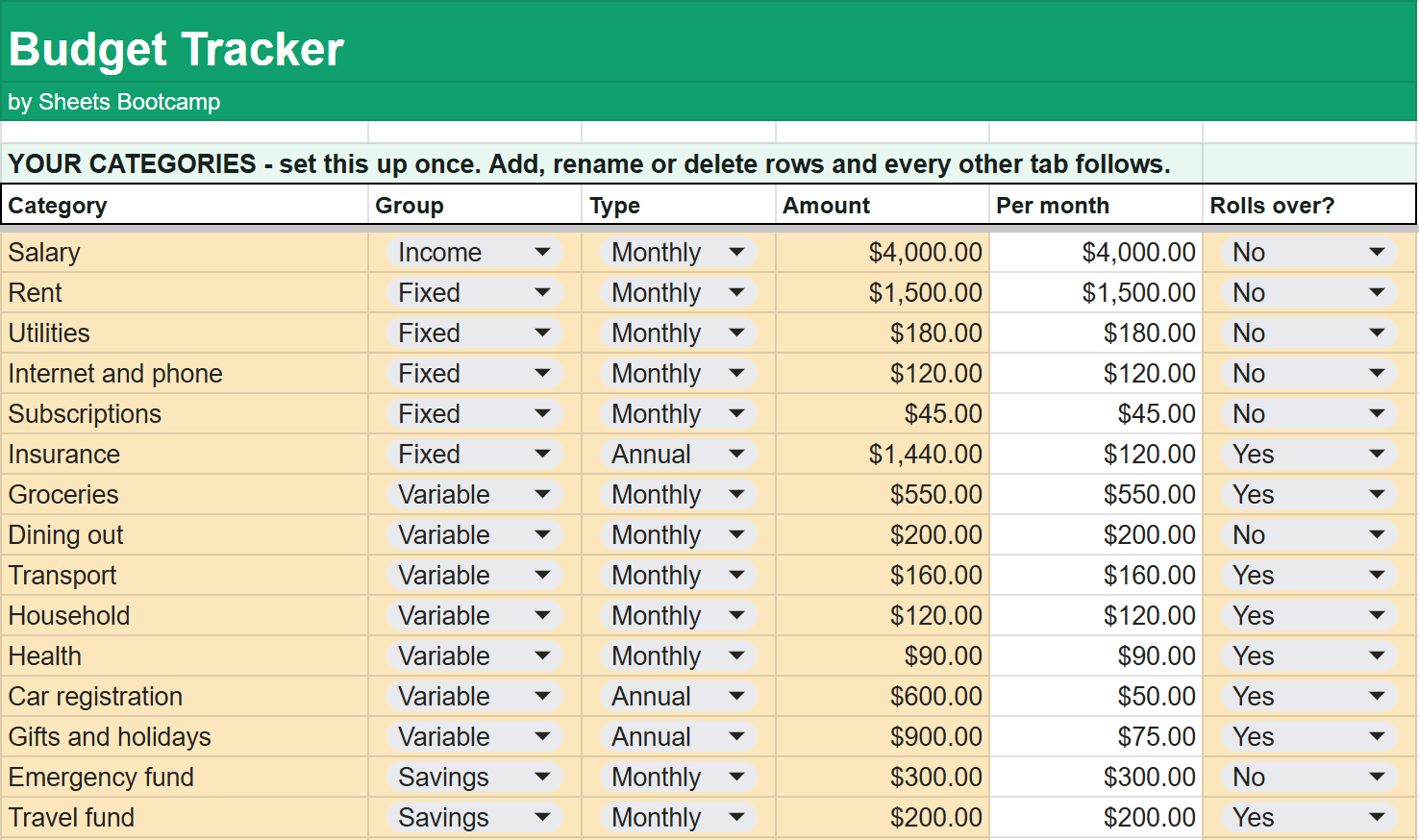Screen dimensions: 1419x840
Task: Select the Insurance amount $1,440.00 cell
Action: coord(883,454)
